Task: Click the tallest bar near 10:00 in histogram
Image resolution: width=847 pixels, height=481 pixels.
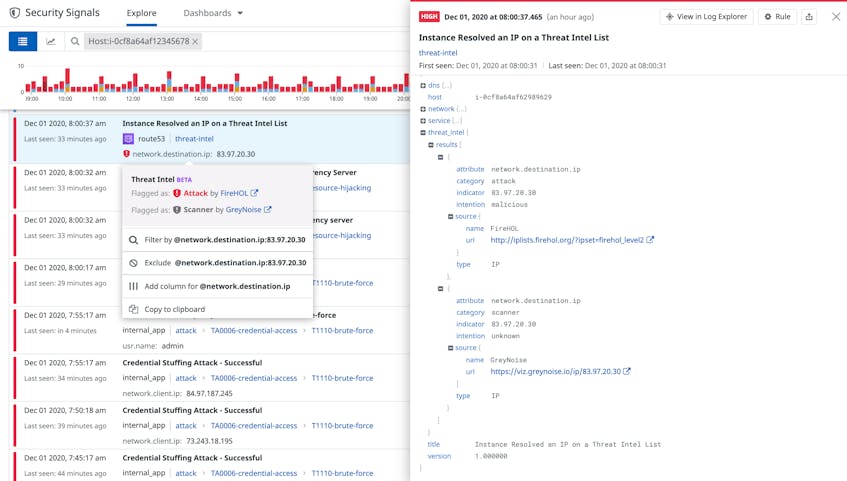Action: tap(68, 80)
